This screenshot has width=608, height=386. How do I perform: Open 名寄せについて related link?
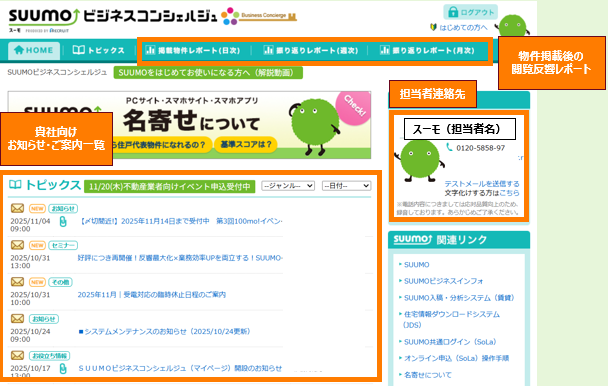point(428,375)
